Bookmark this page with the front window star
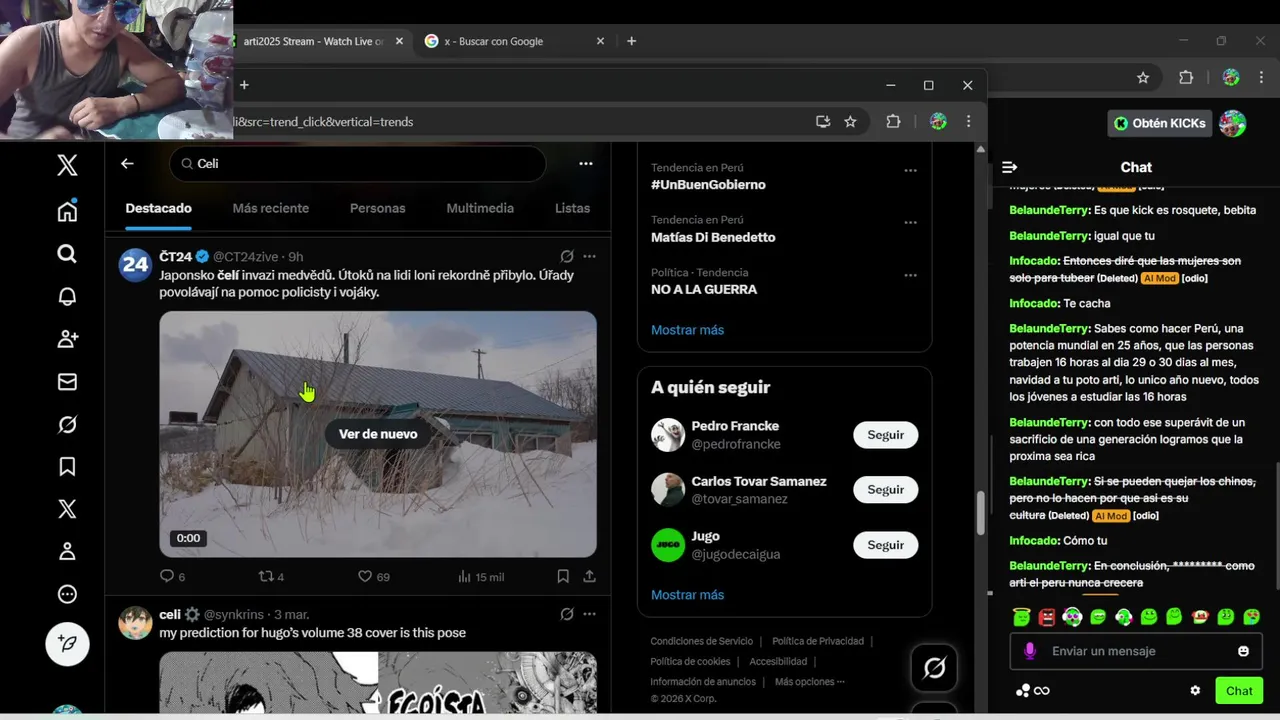The height and width of the screenshot is (720, 1280). 850,121
